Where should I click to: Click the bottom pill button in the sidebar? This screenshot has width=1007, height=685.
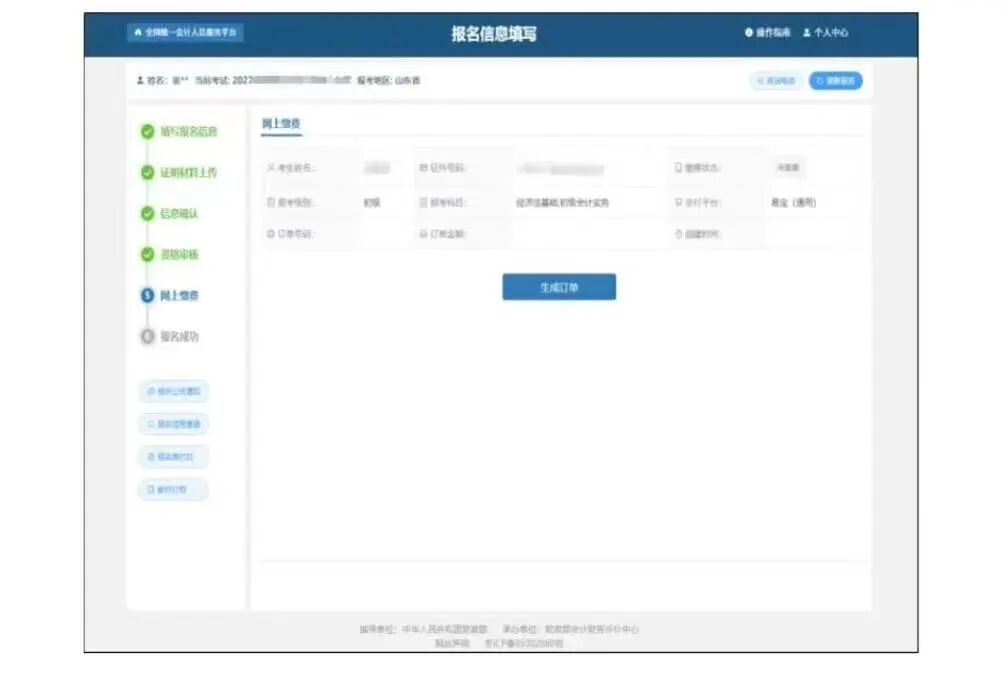coord(173,490)
